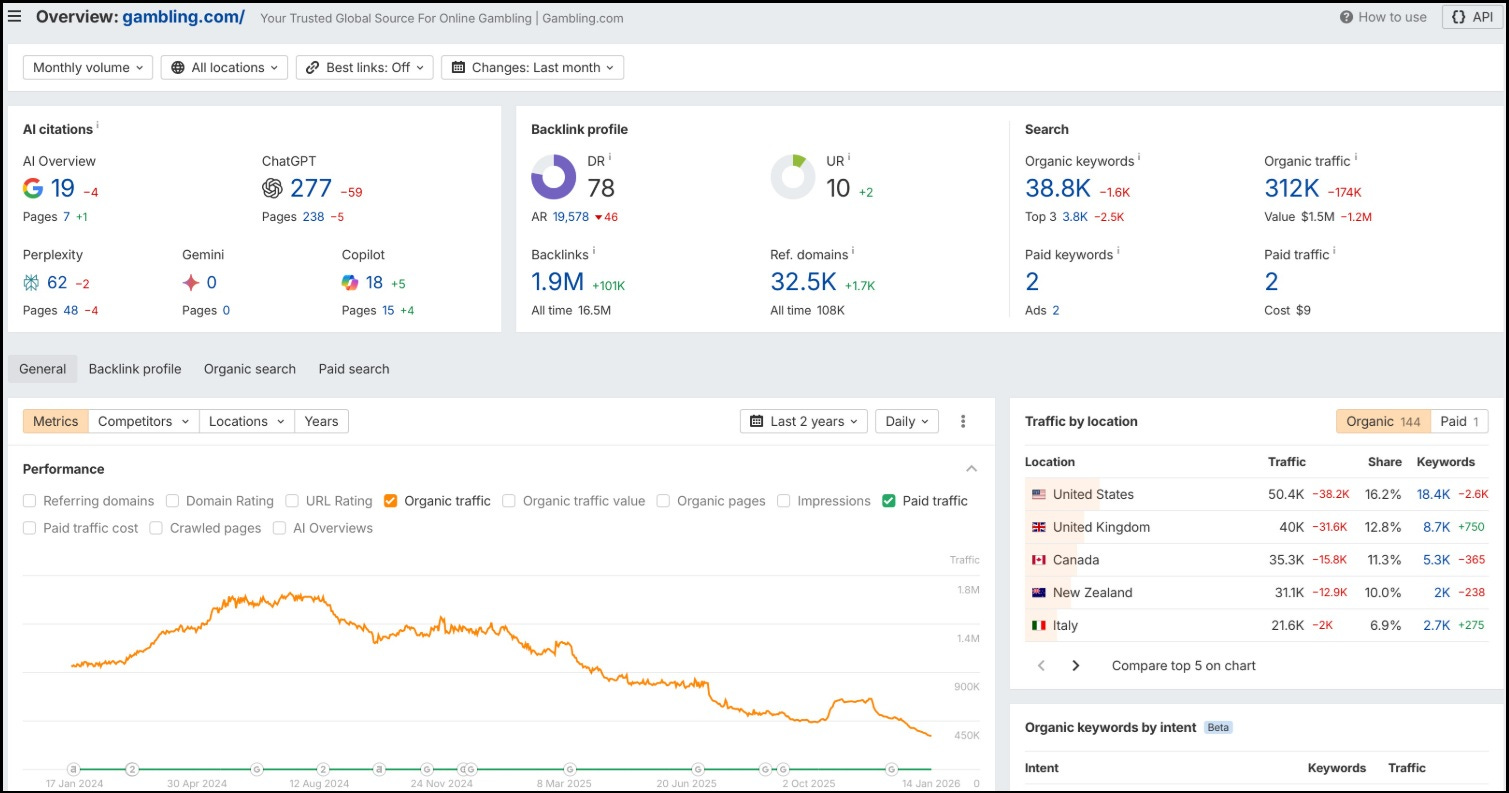Viewport: 1509px width, 793px height.
Task: Switch to the Years chart tab
Action: 321,421
